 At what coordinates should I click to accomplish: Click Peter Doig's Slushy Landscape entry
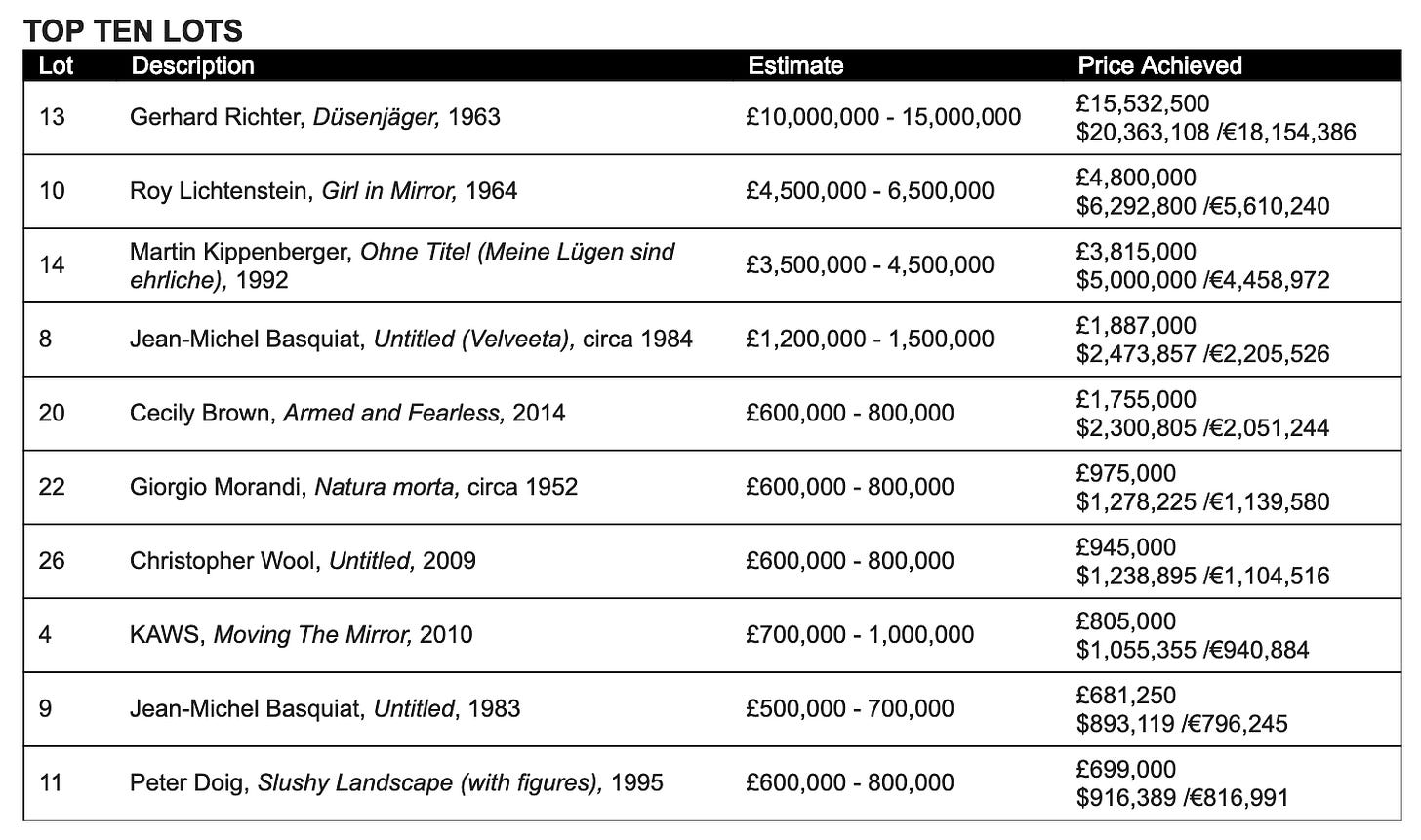point(396,782)
